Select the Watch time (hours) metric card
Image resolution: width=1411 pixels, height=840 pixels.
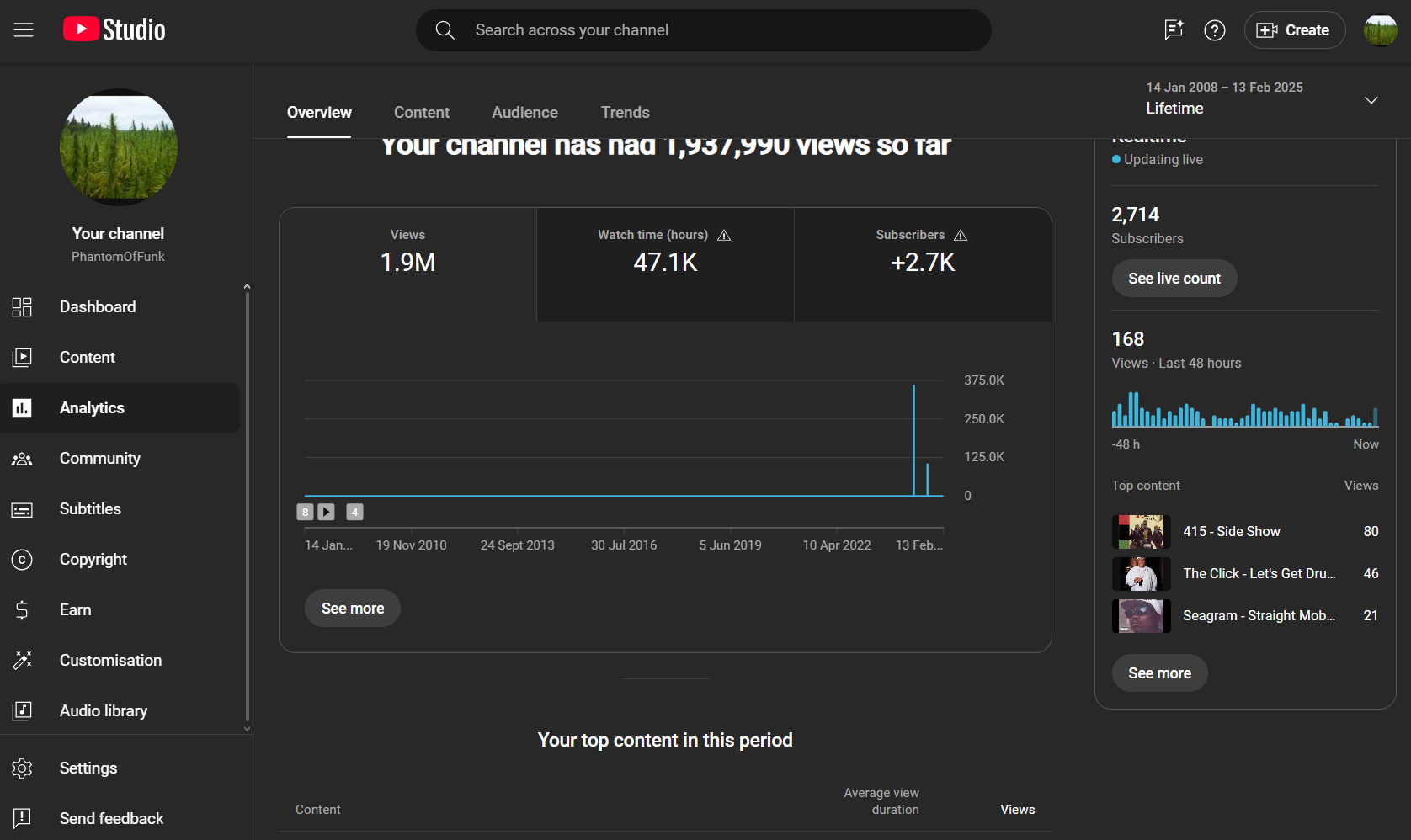pyautogui.click(x=665, y=264)
